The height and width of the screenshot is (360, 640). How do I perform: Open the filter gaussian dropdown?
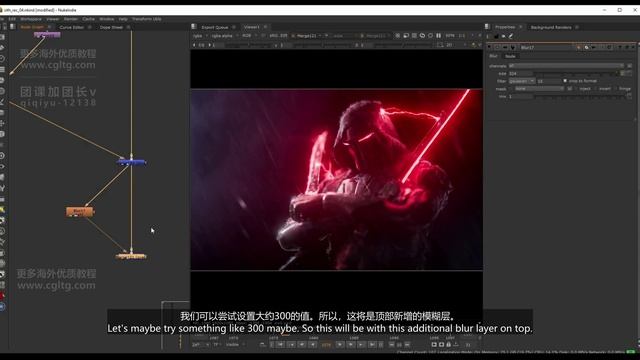521,81
